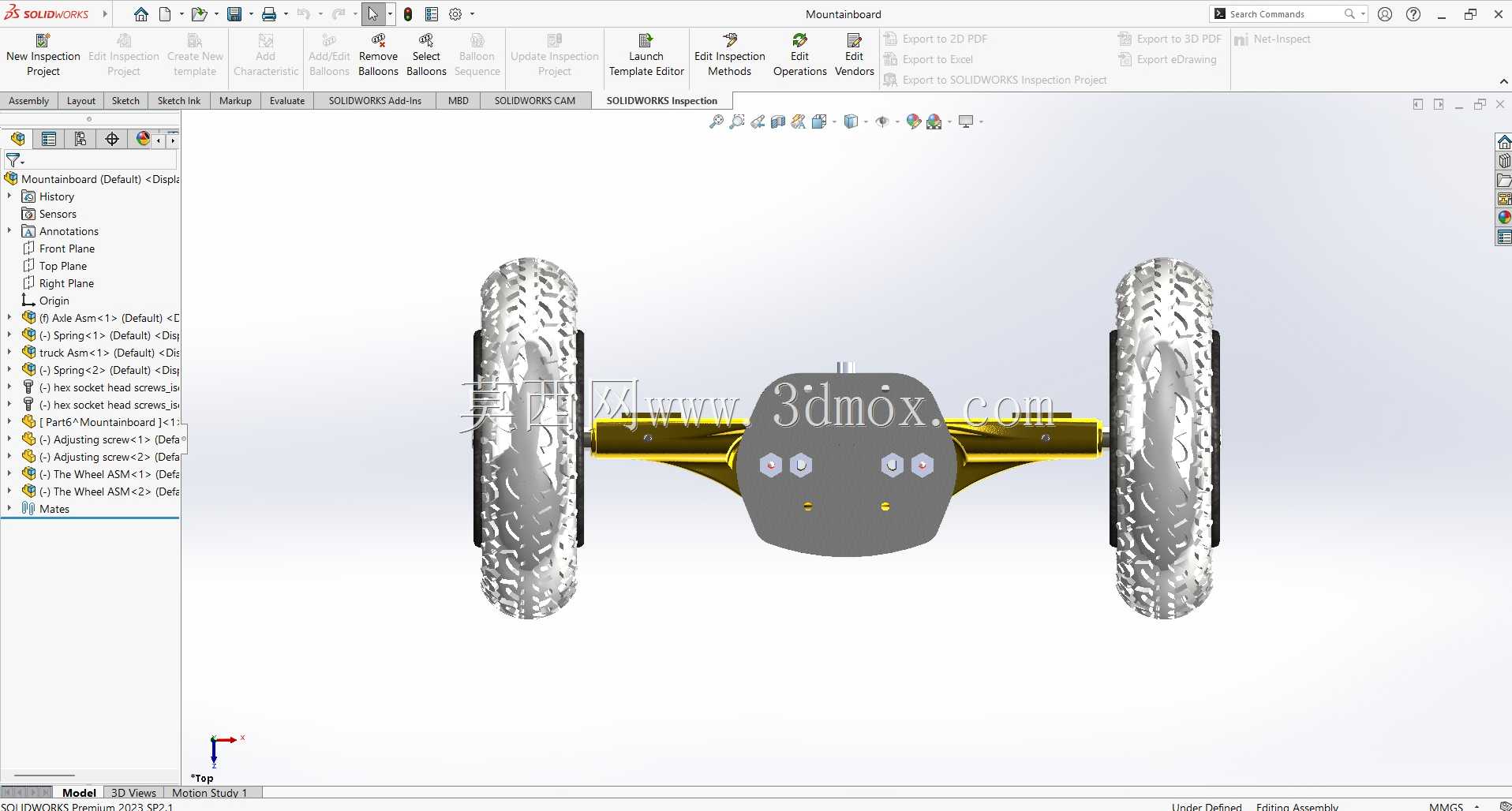Image resolution: width=1512 pixels, height=811 pixels.
Task: Expand the SOLIDWORKS menu arrow
Action: click(104, 14)
